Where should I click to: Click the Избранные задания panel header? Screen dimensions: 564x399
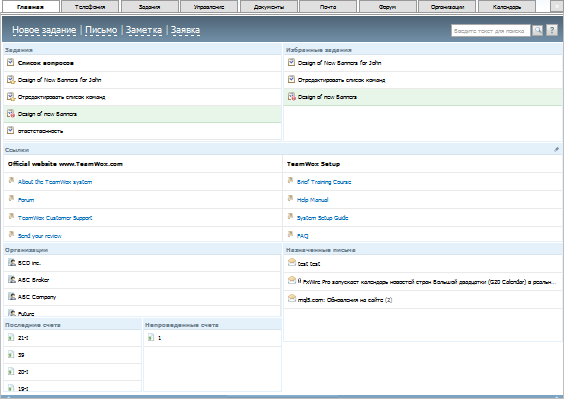pos(423,50)
